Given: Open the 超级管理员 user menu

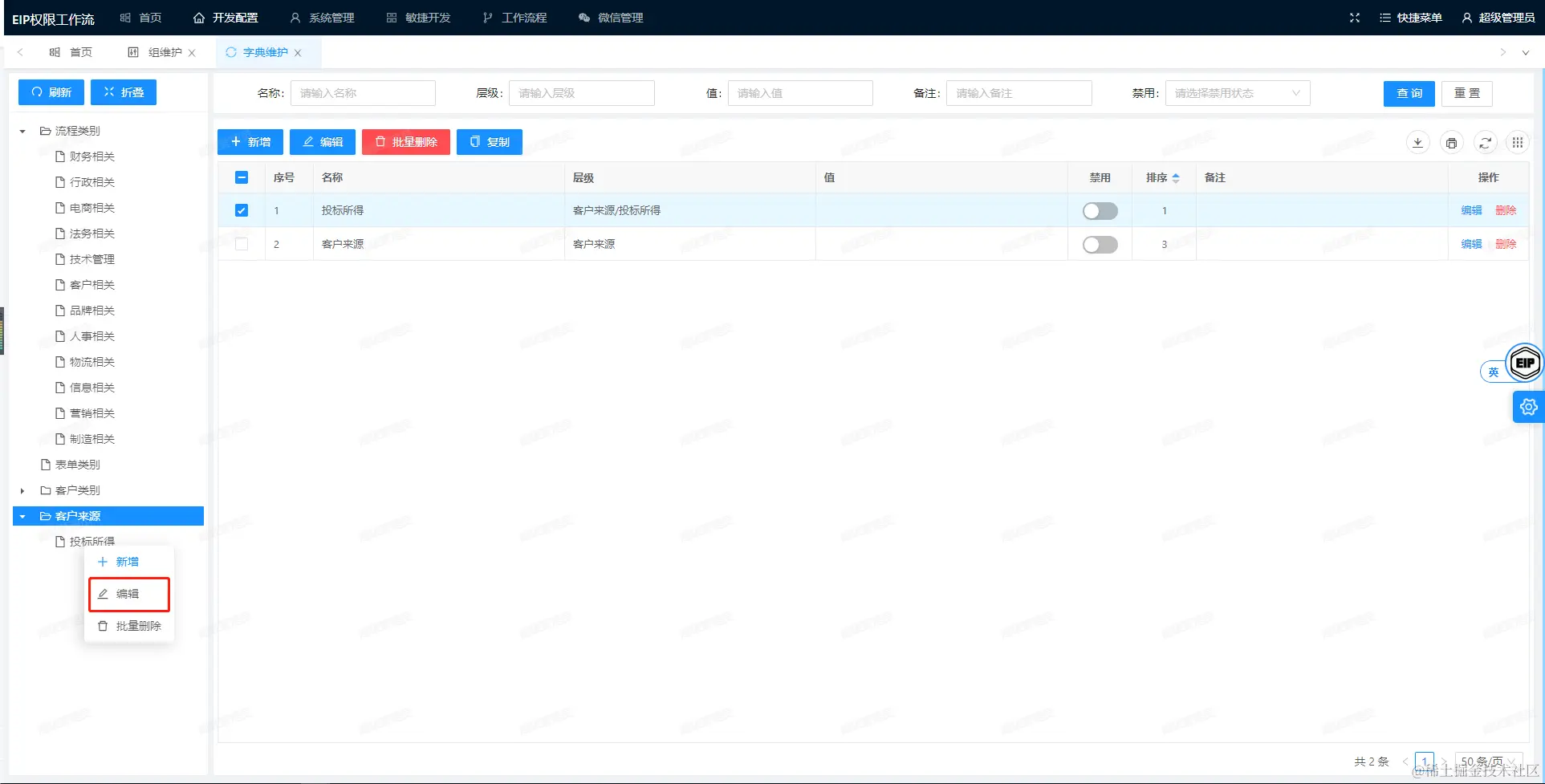Looking at the screenshot, I should pos(1498,18).
